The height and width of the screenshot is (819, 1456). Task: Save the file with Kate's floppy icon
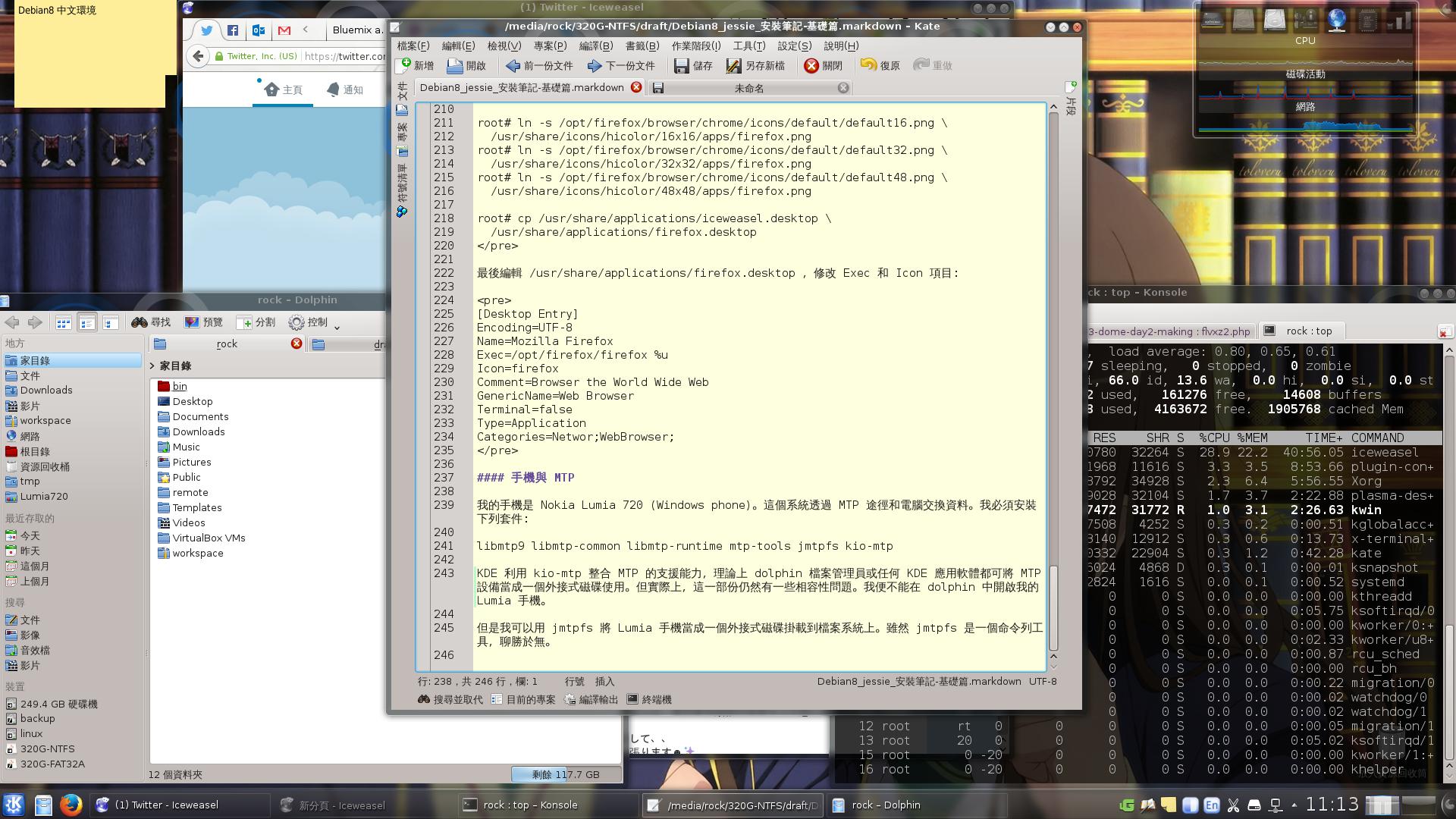click(693, 66)
